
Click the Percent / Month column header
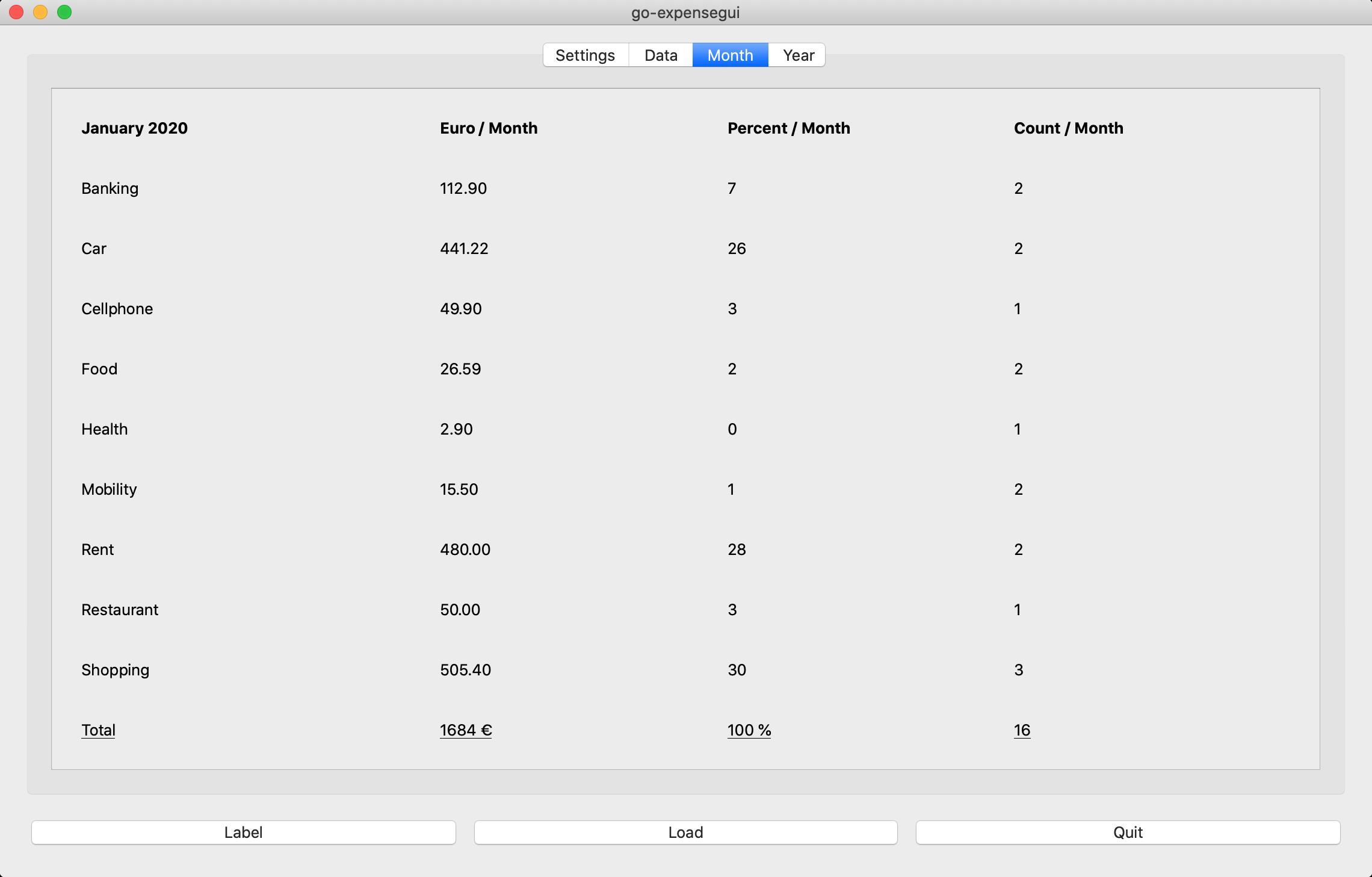788,128
